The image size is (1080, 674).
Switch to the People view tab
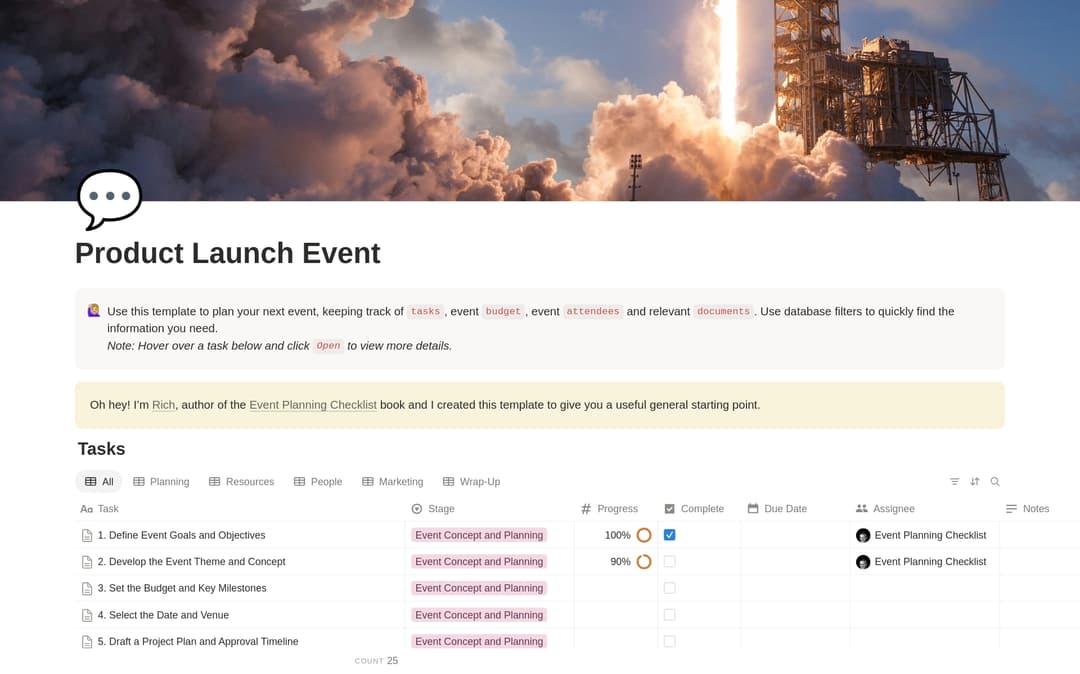(x=318, y=482)
